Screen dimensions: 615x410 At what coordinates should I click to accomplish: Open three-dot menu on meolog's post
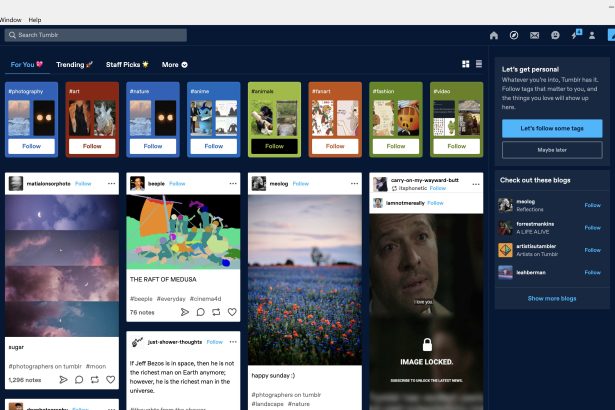click(355, 184)
